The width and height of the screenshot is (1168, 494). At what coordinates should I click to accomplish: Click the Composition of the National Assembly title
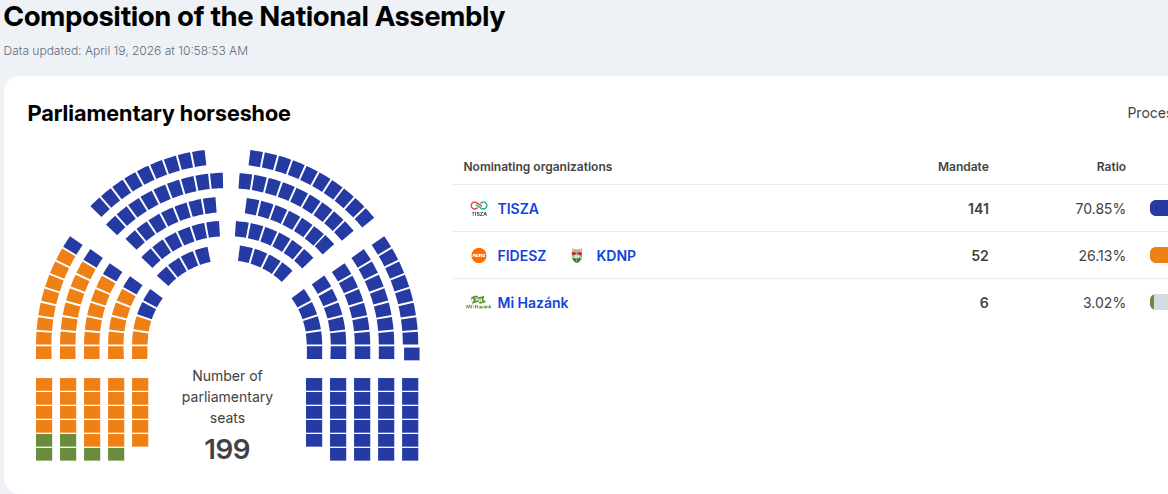pyautogui.click(x=255, y=17)
